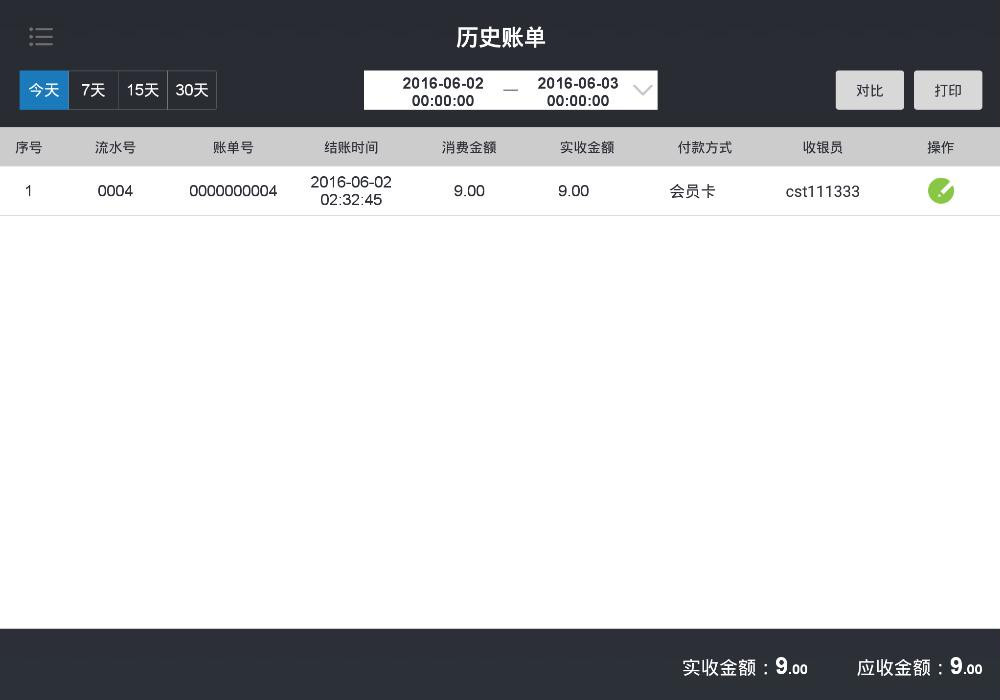Image resolution: width=1000 pixels, height=700 pixels.
Task: Click the 付款方式 column header
Action: (705, 147)
